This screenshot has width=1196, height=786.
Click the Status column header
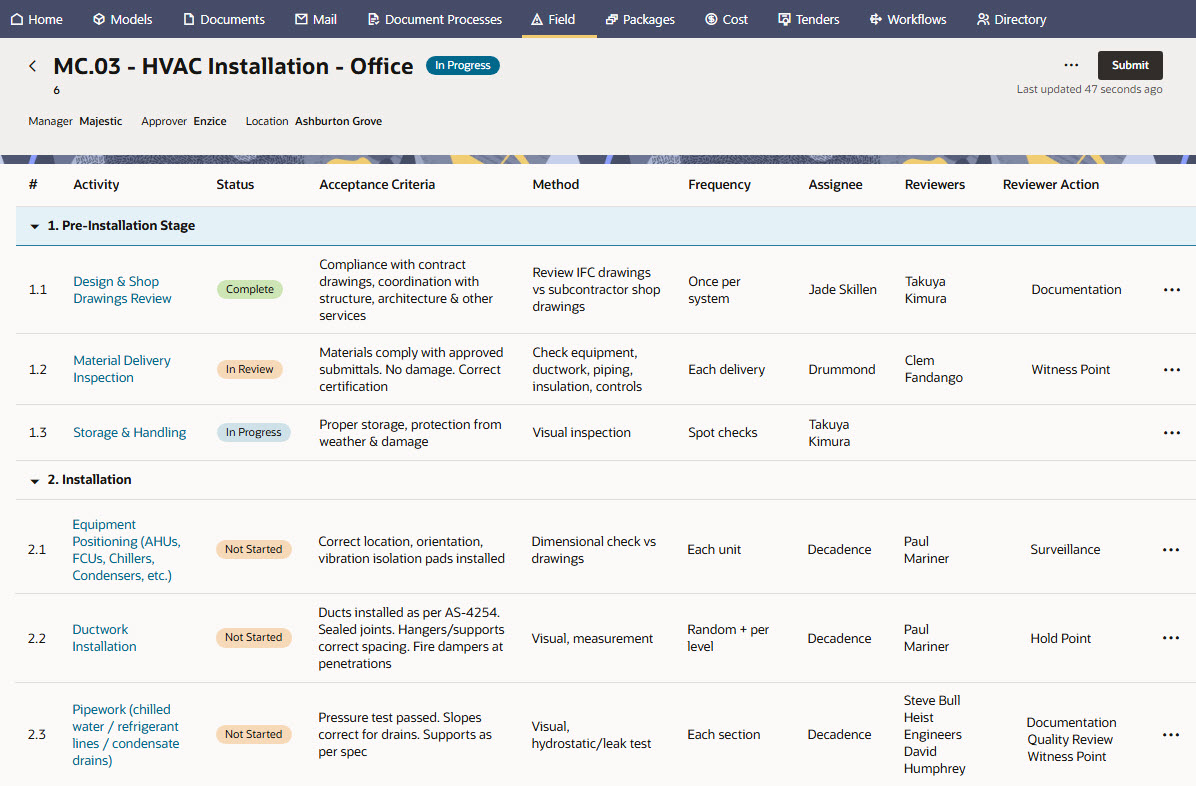tap(235, 185)
